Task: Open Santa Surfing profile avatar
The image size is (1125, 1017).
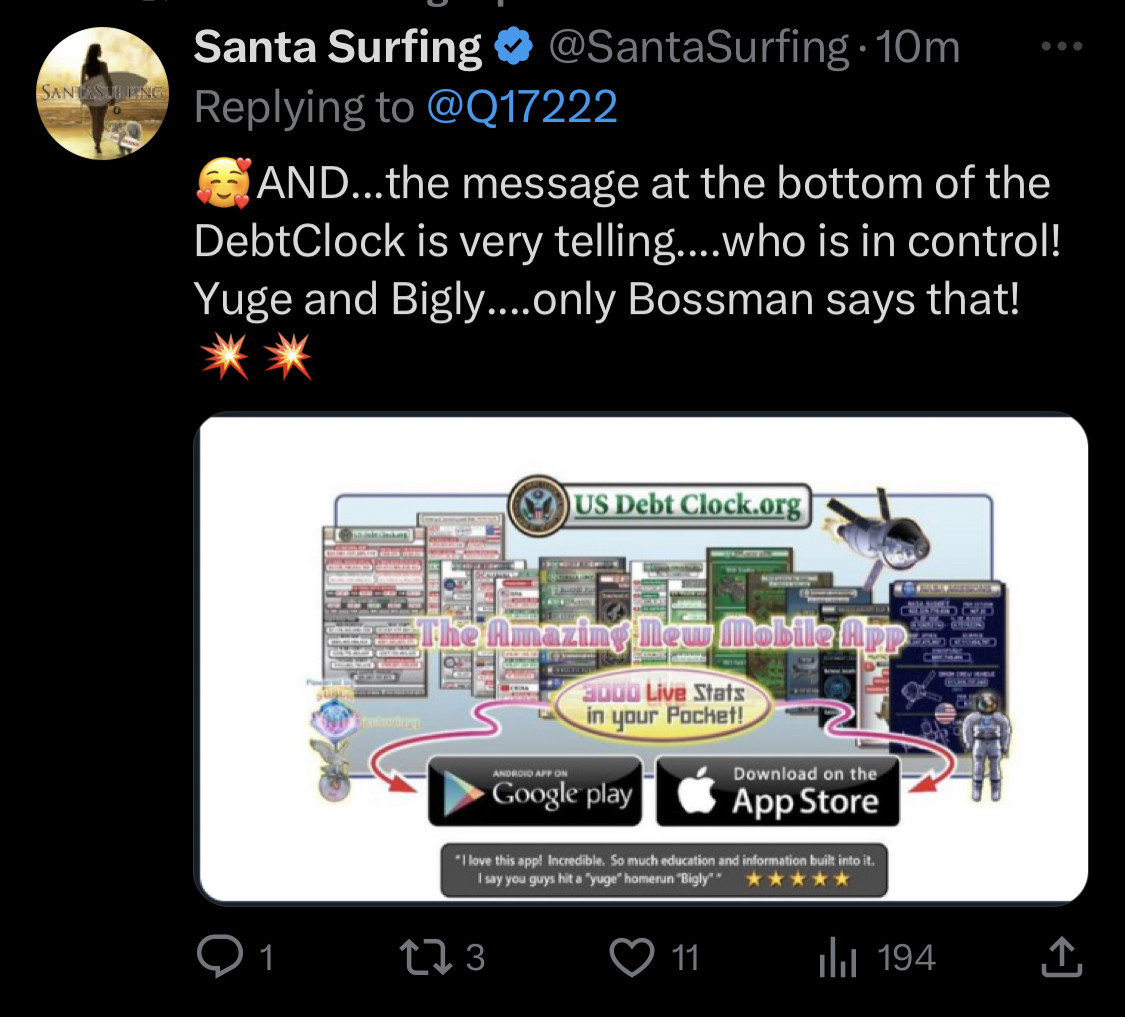Action: click(103, 93)
